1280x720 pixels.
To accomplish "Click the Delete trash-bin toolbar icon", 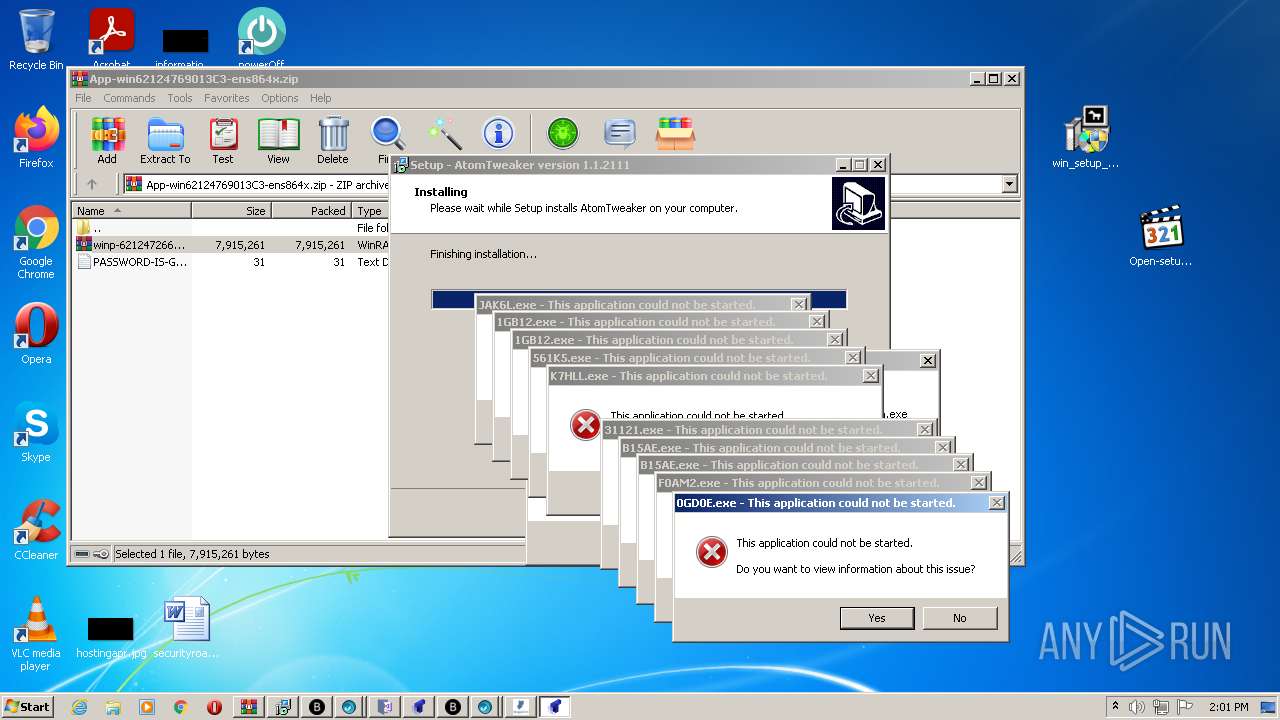I will tap(333, 141).
